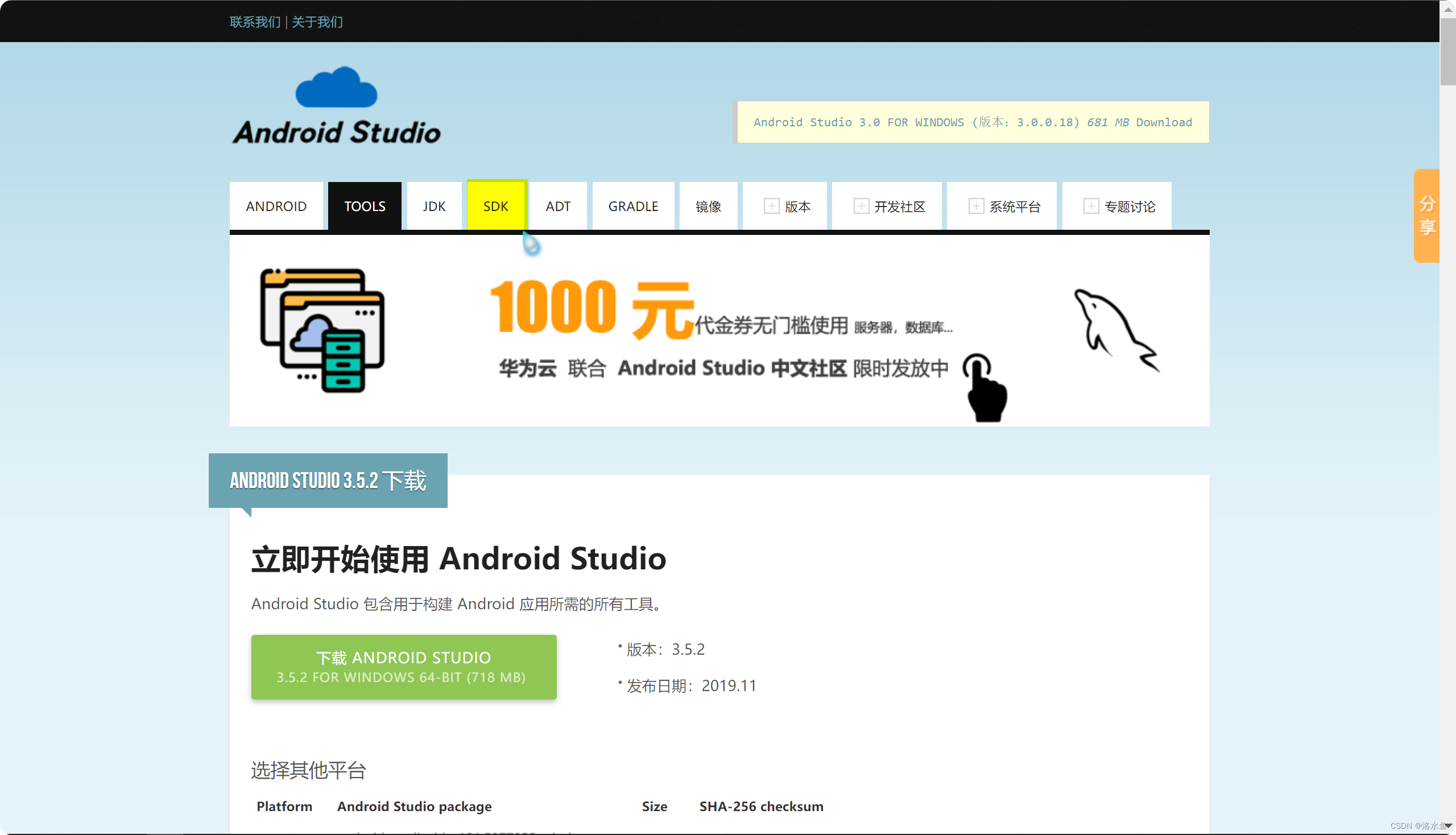Click the Android Studio package column header

(414, 806)
